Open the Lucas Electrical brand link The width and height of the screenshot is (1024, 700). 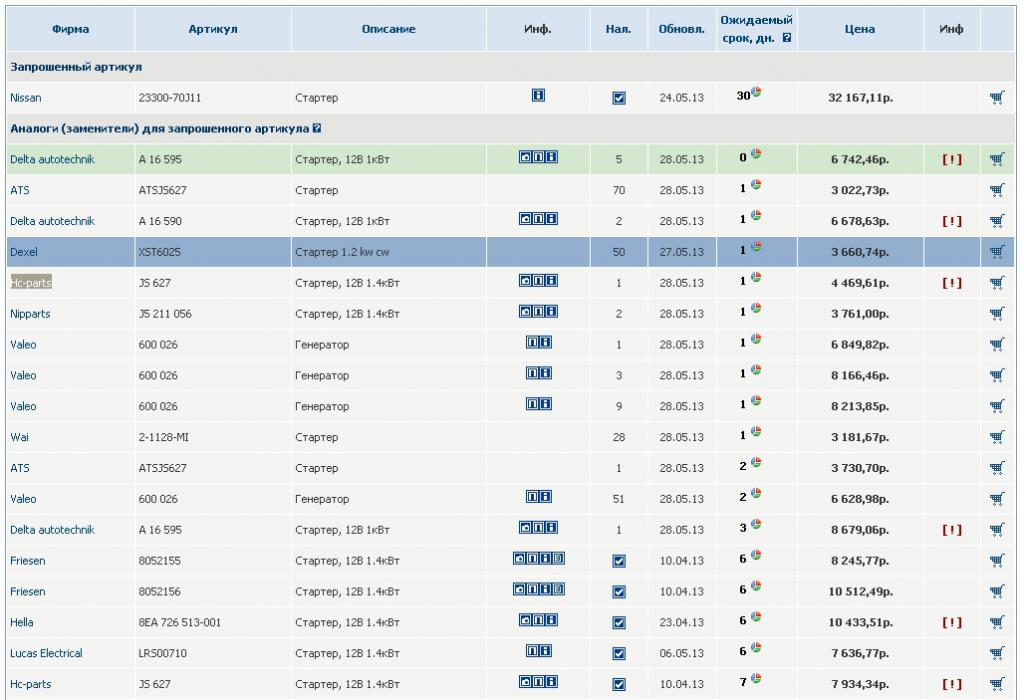(x=46, y=653)
